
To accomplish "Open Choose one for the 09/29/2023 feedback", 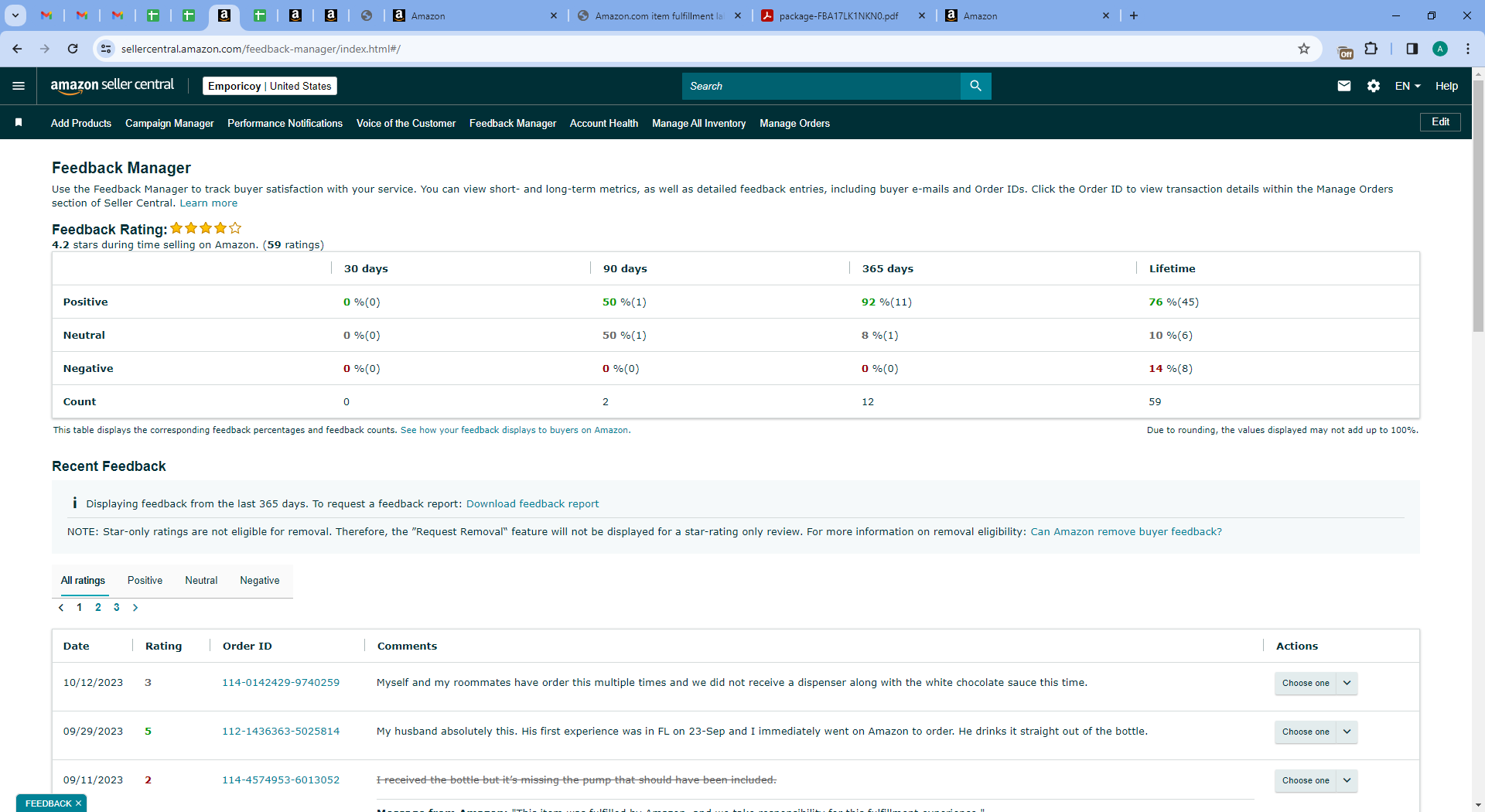I will pyautogui.click(x=1316, y=732).
